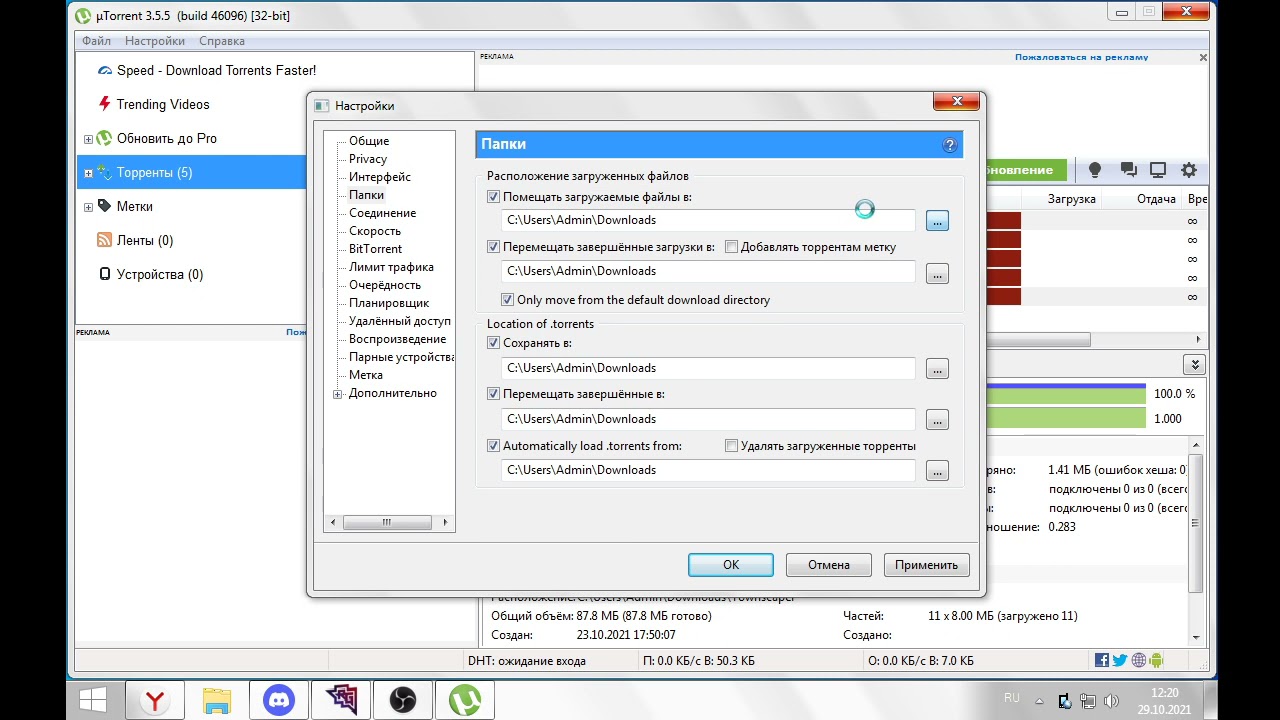Open Файл menu
Image resolution: width=1280 pixels, height=720 pixels.
tap(97, 41)
